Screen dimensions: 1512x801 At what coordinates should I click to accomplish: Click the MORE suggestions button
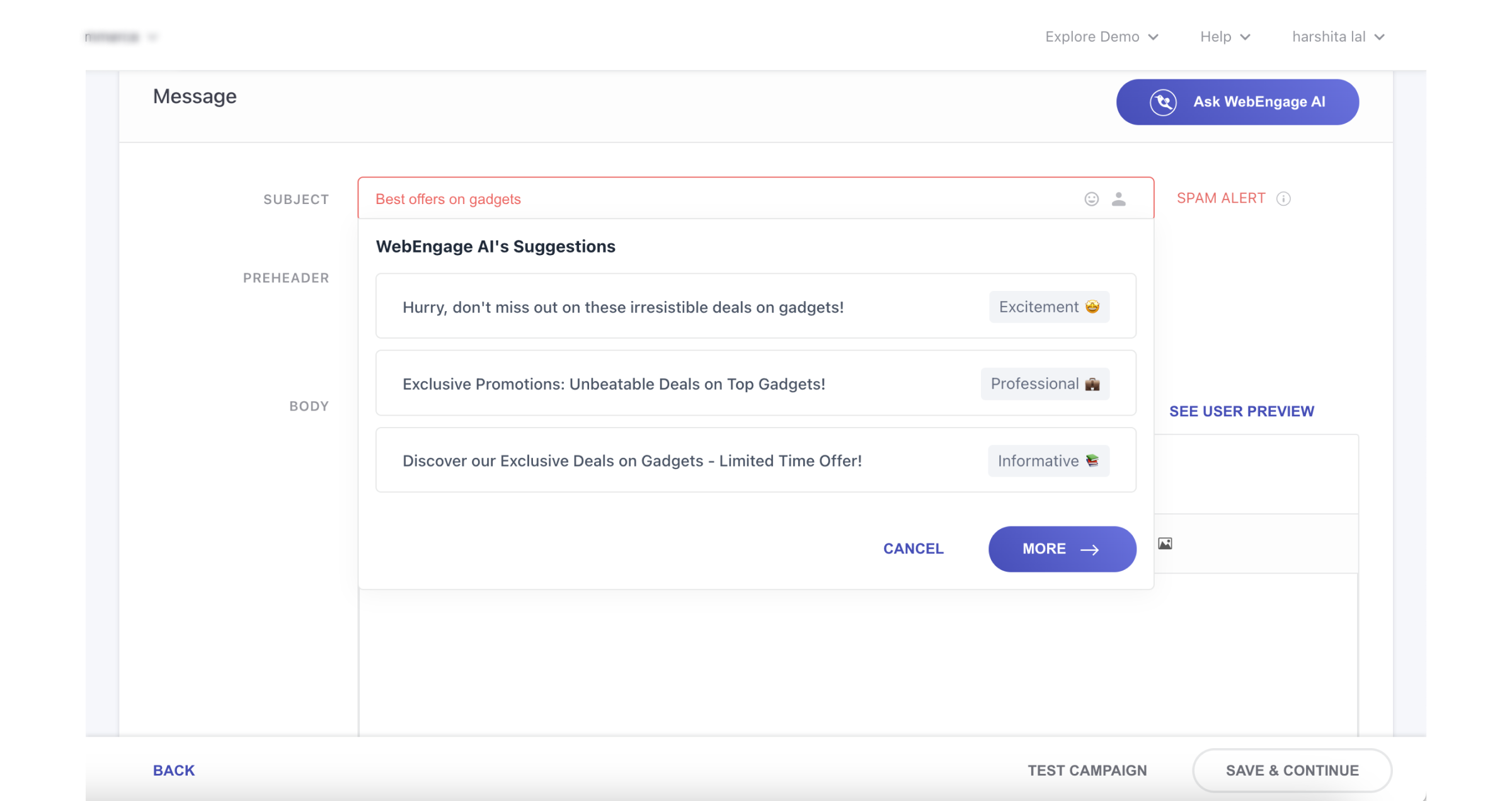(x=1062, y=549)
